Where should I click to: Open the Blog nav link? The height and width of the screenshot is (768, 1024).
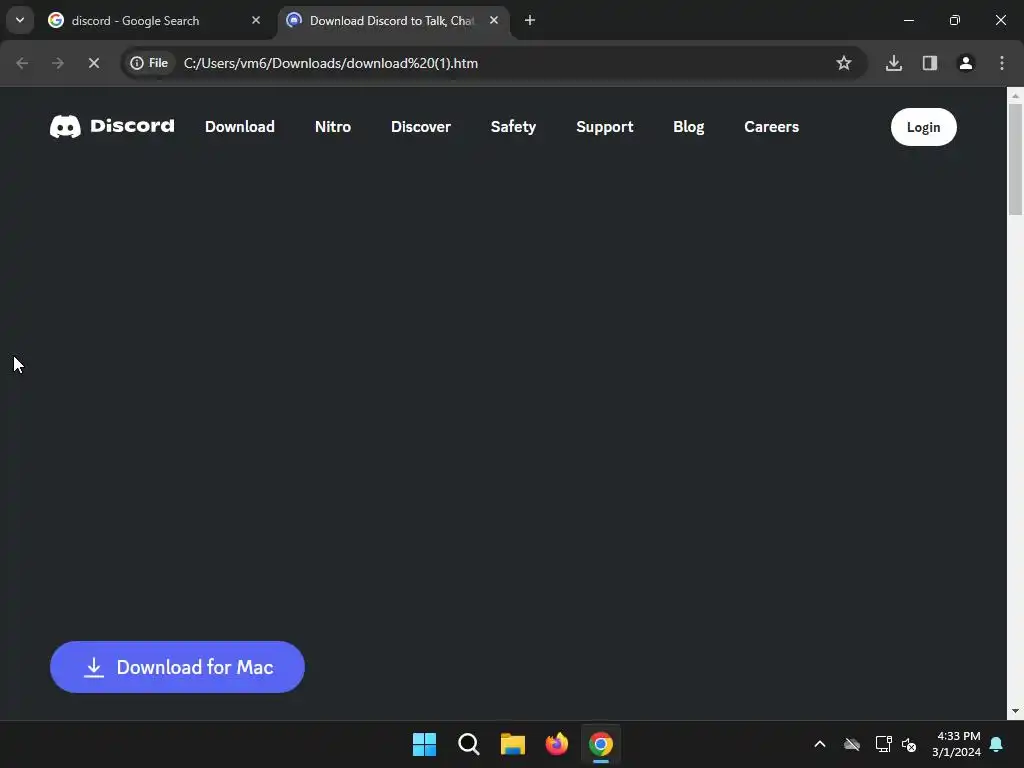click(x=688, y=127)
